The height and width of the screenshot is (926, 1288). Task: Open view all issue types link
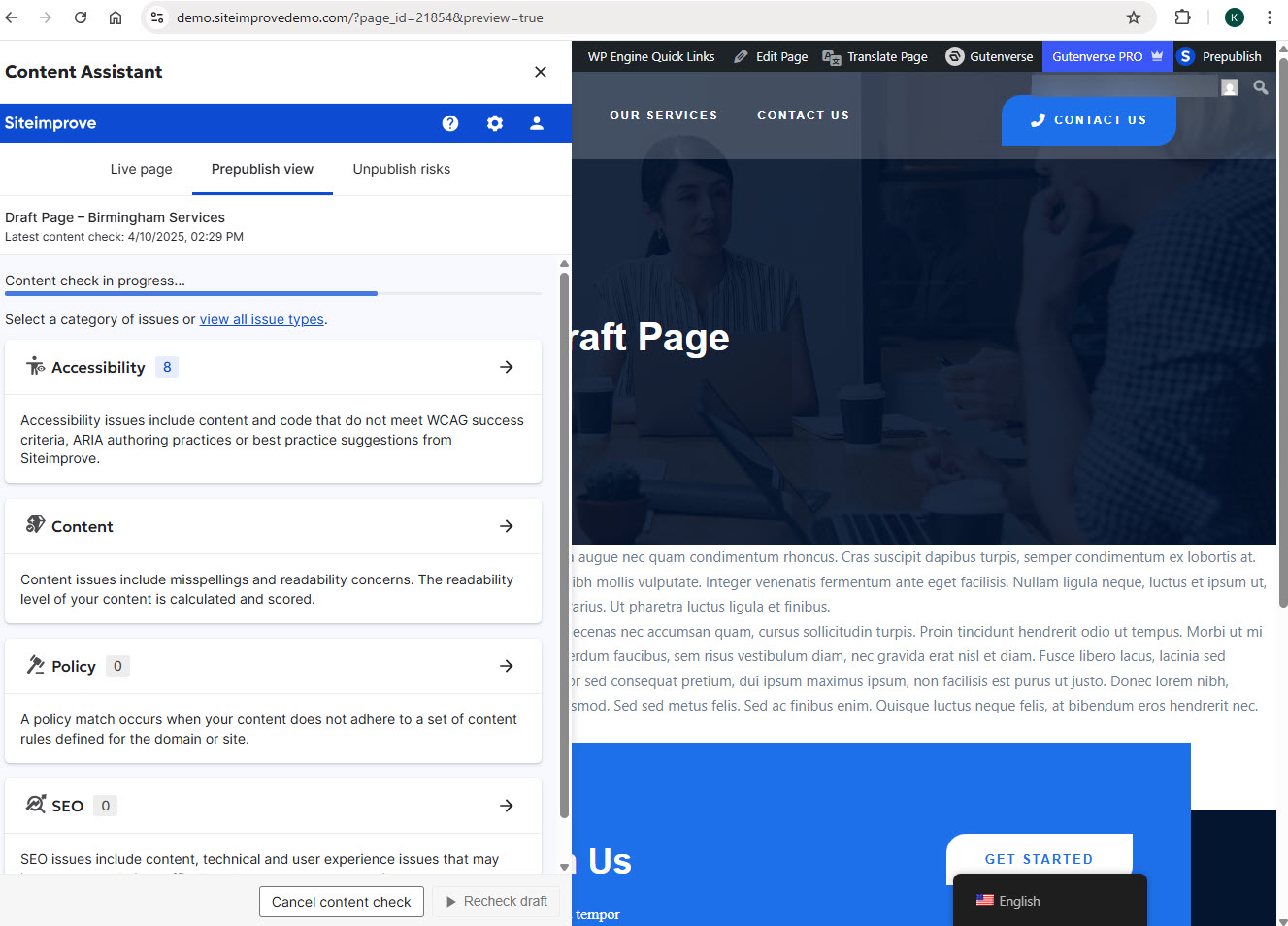click(x=261, y=318)
